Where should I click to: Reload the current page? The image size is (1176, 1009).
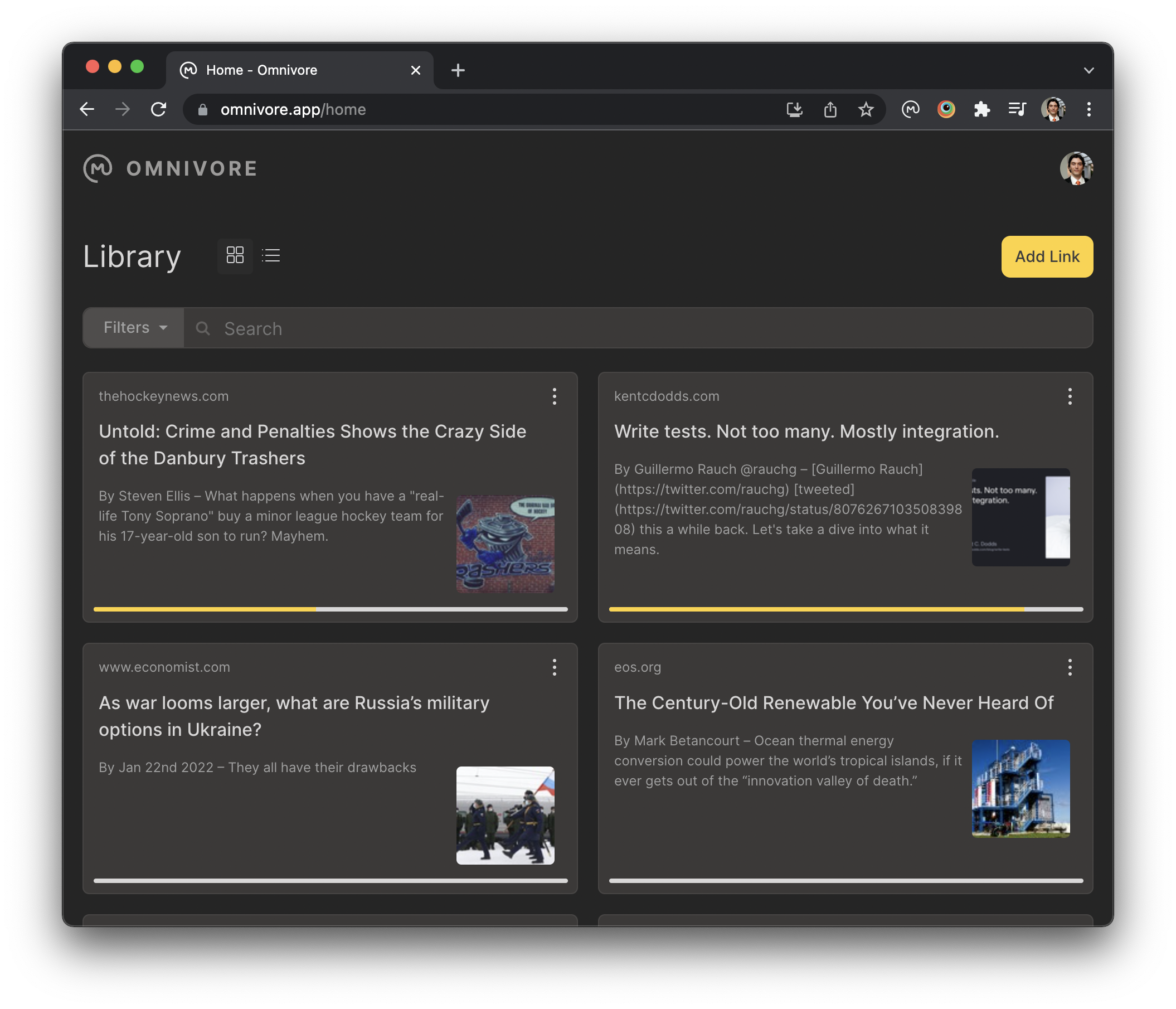pyautogui.click(x=158, y=109)
